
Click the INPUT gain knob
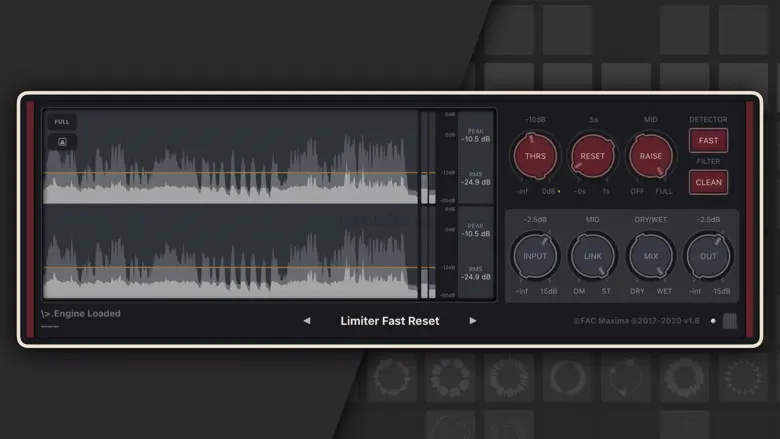pyautogui.click(x=535, y=256)
